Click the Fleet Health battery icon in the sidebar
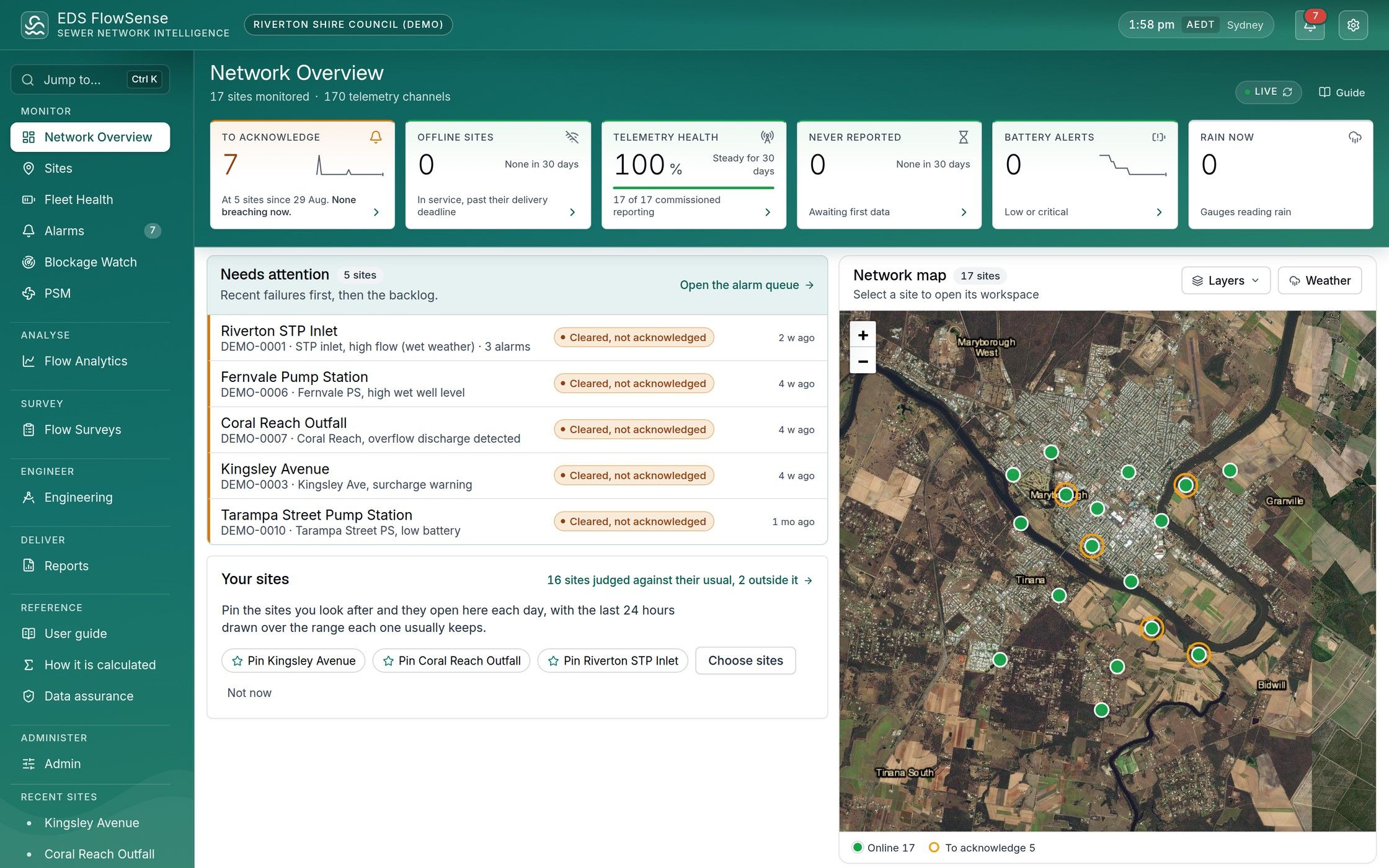Image resolution: width=1389 pixels, height=868 pixels. coord(29,200)
